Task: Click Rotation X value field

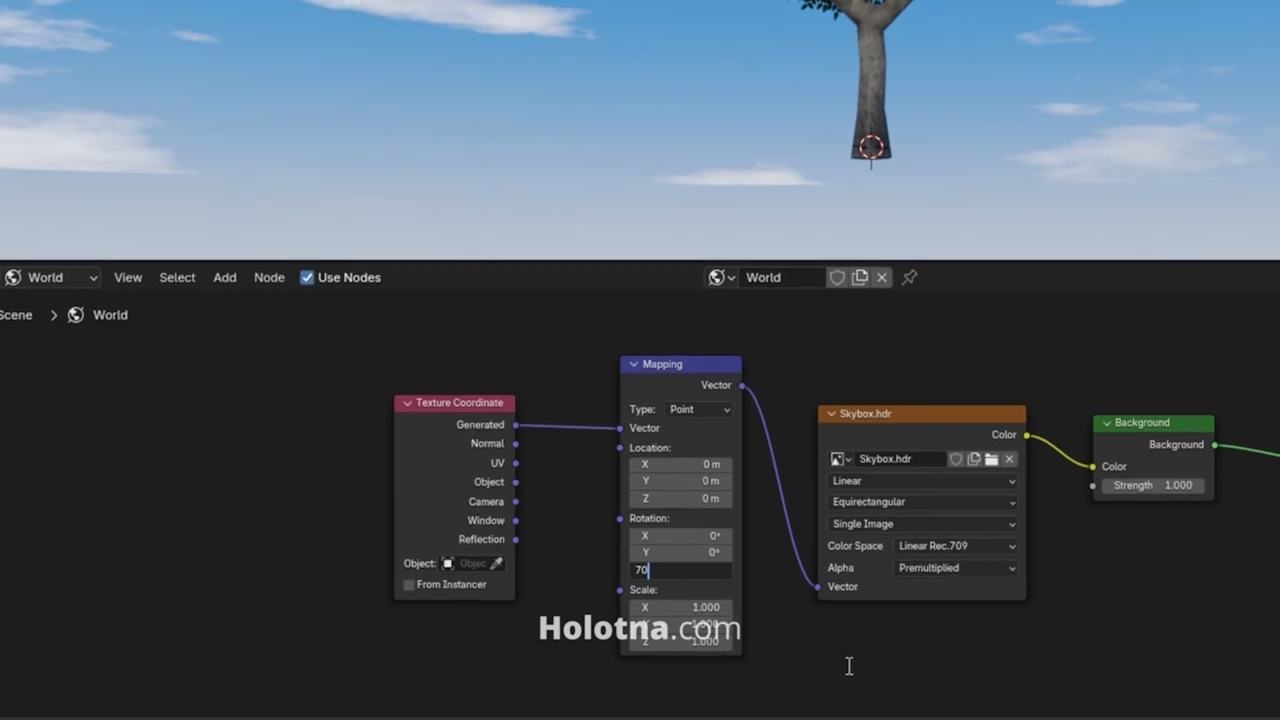Action: click(x=680, y=535)
